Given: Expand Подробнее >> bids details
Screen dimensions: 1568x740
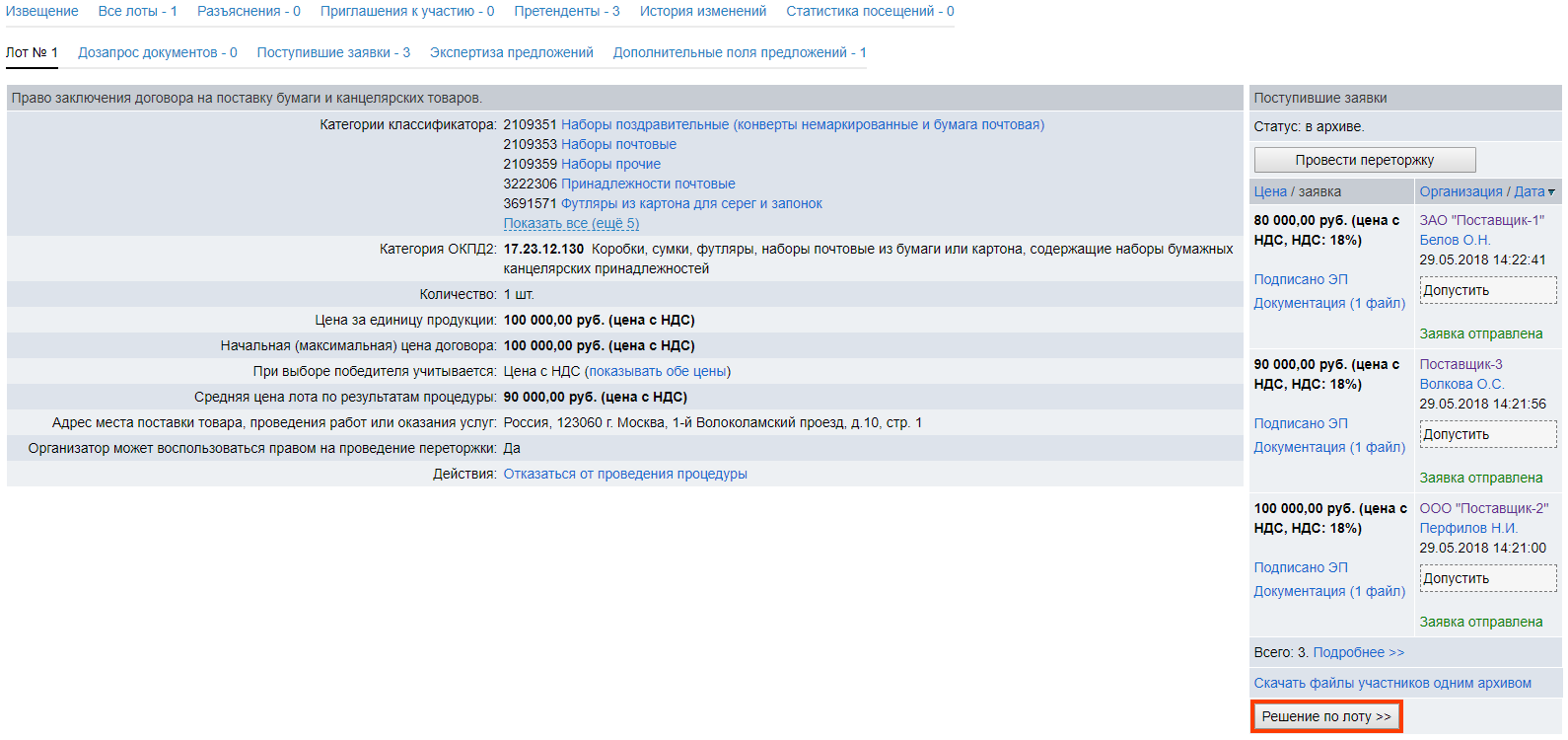Looking at the screenshot, I should point(1358,652).
